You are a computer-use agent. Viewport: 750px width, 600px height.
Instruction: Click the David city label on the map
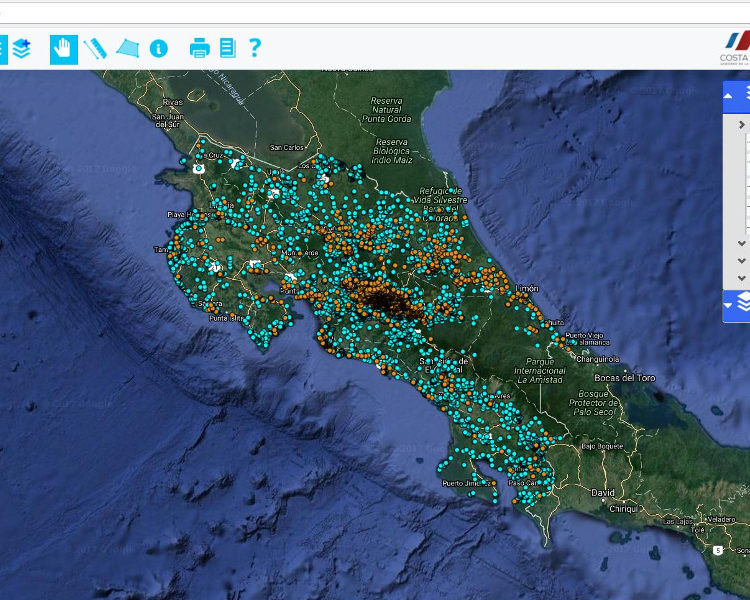tap(602, 493)
